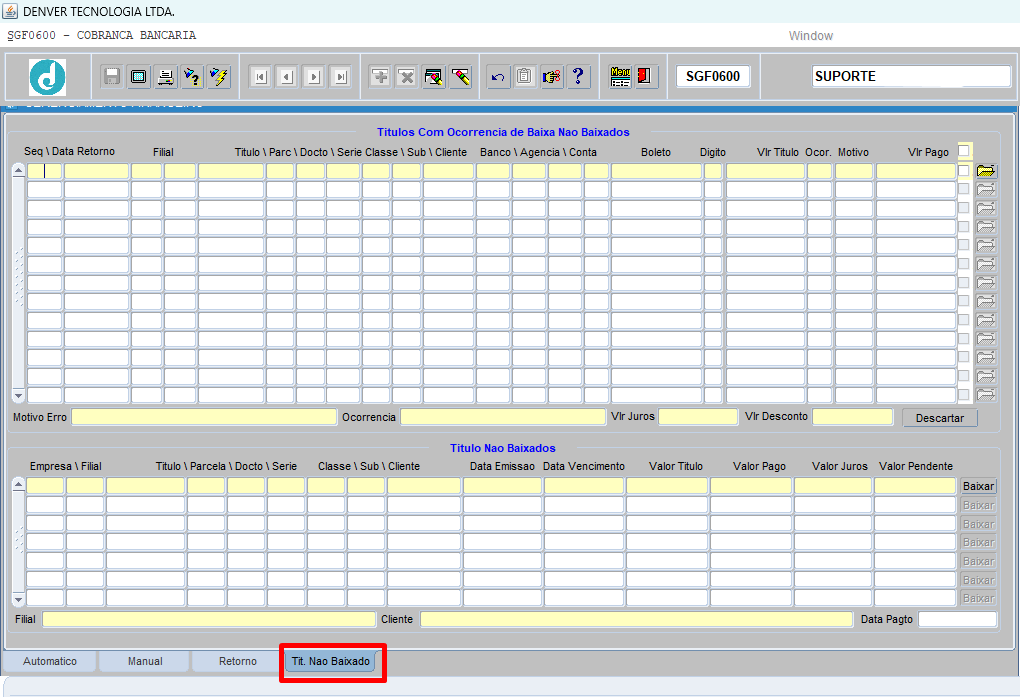Tick checkbox on the highlighted first grid row
Screen dimensions: 1020x697
coord(963,171)
